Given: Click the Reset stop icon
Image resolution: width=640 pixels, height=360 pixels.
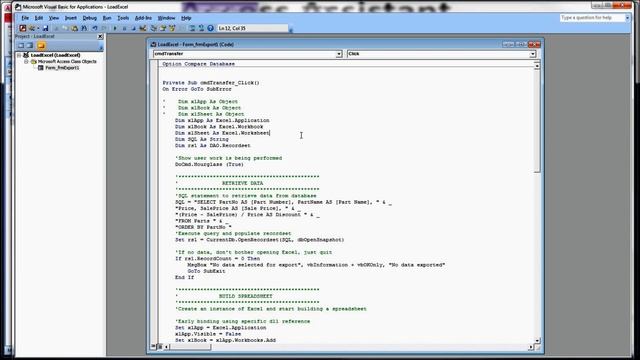Looking at the screenshot, I should [133, 28].
